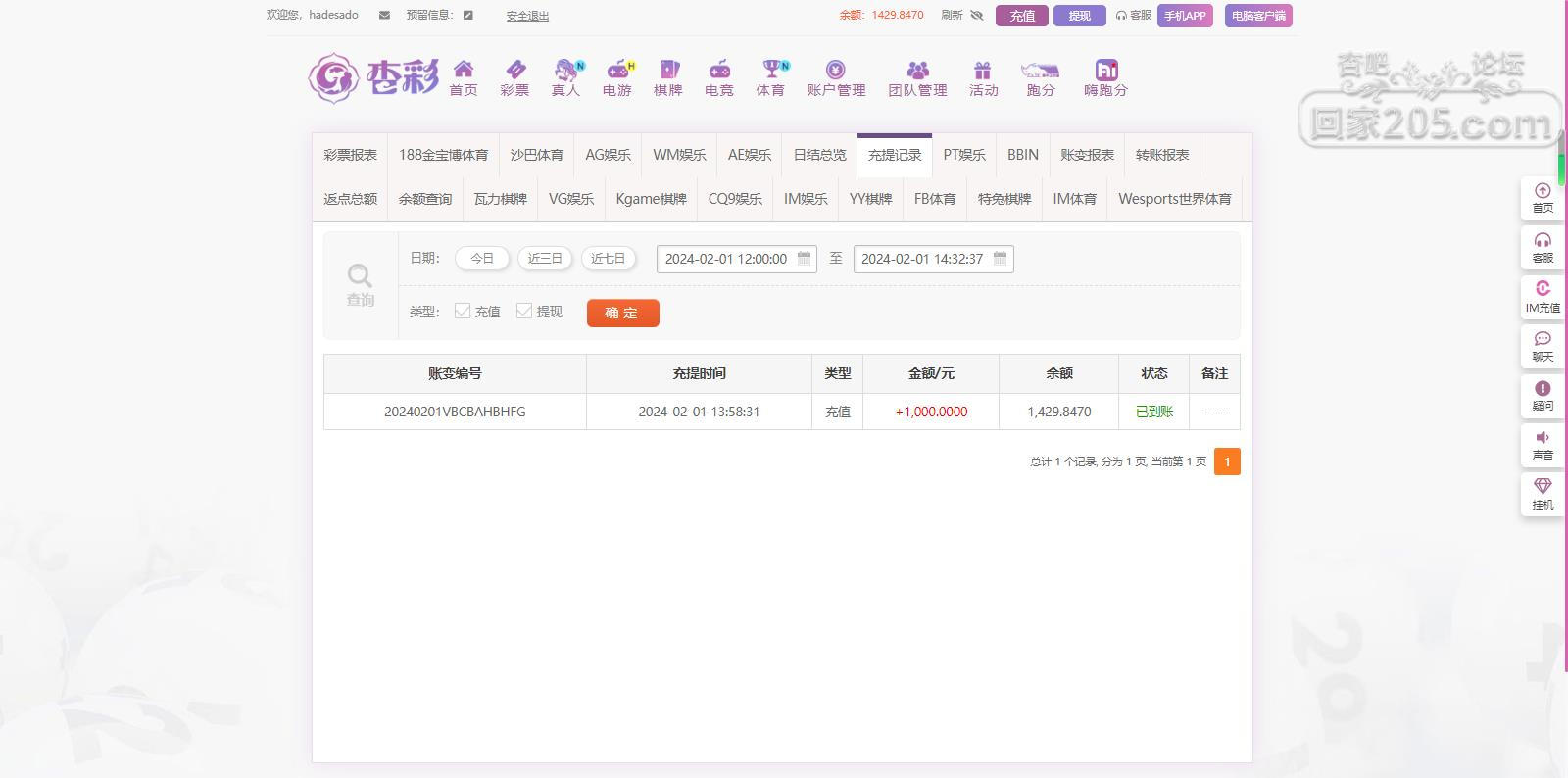
Task: Switch to 账变报表 tab
Action: click(1087, 155)
